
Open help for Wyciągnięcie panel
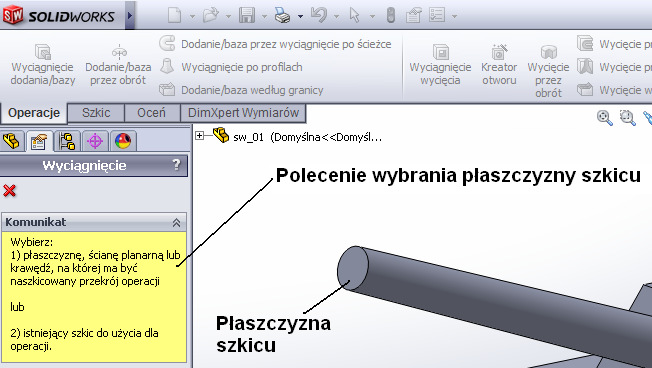tap(177, 165)
